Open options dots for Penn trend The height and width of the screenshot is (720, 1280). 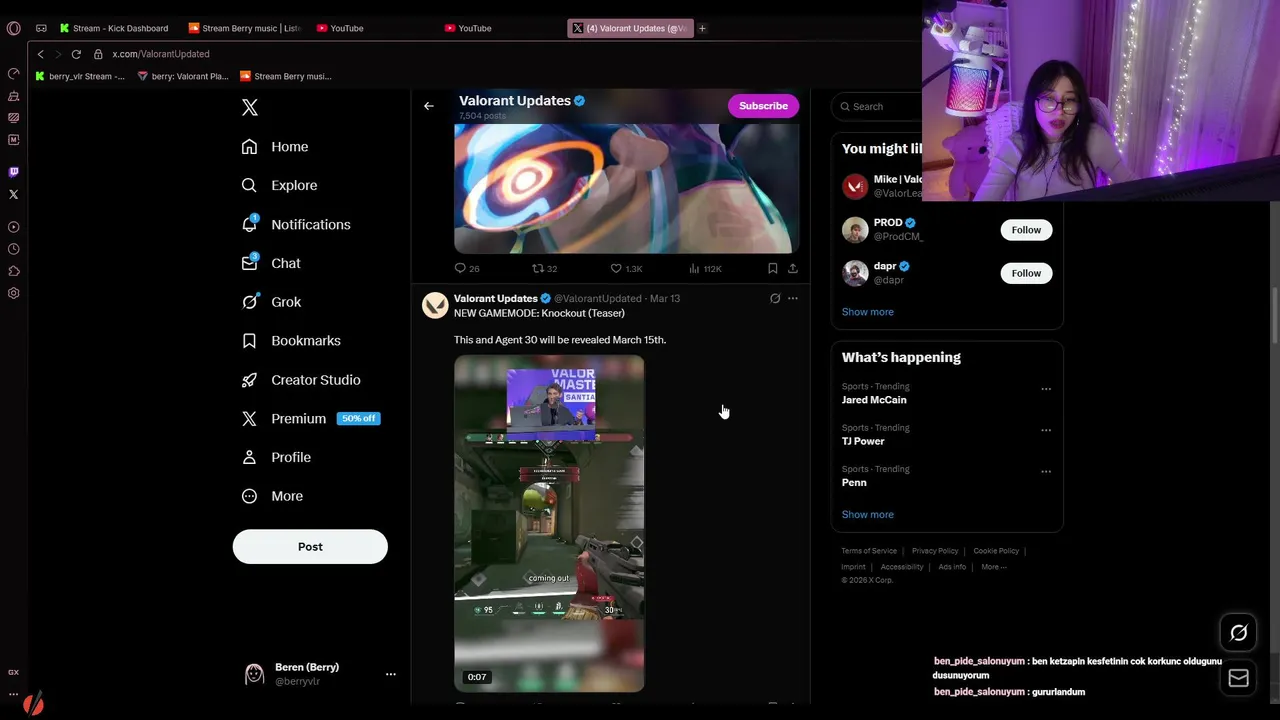[1046, 471]
